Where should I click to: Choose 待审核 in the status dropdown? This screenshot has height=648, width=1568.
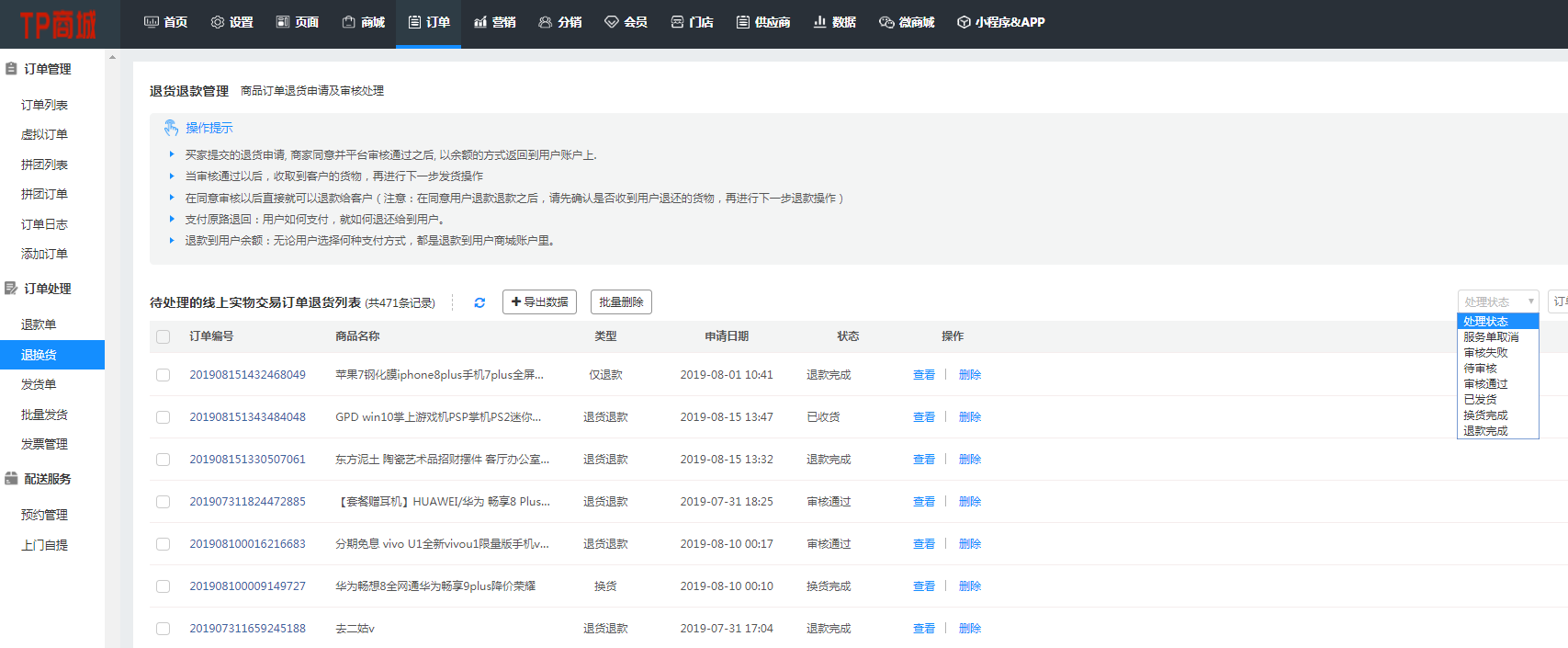1480,369
